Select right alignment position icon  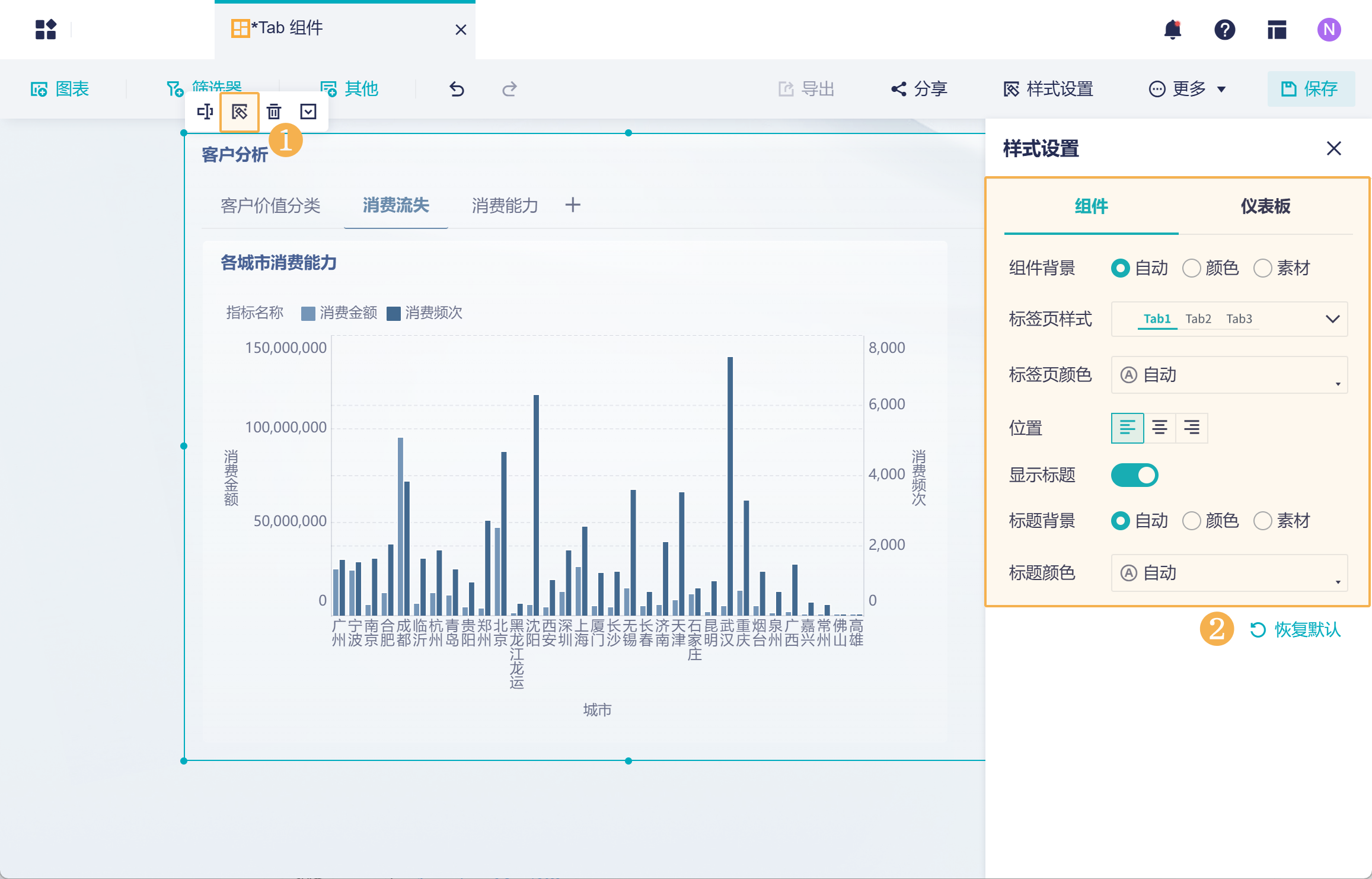(x=1192, y=428)
